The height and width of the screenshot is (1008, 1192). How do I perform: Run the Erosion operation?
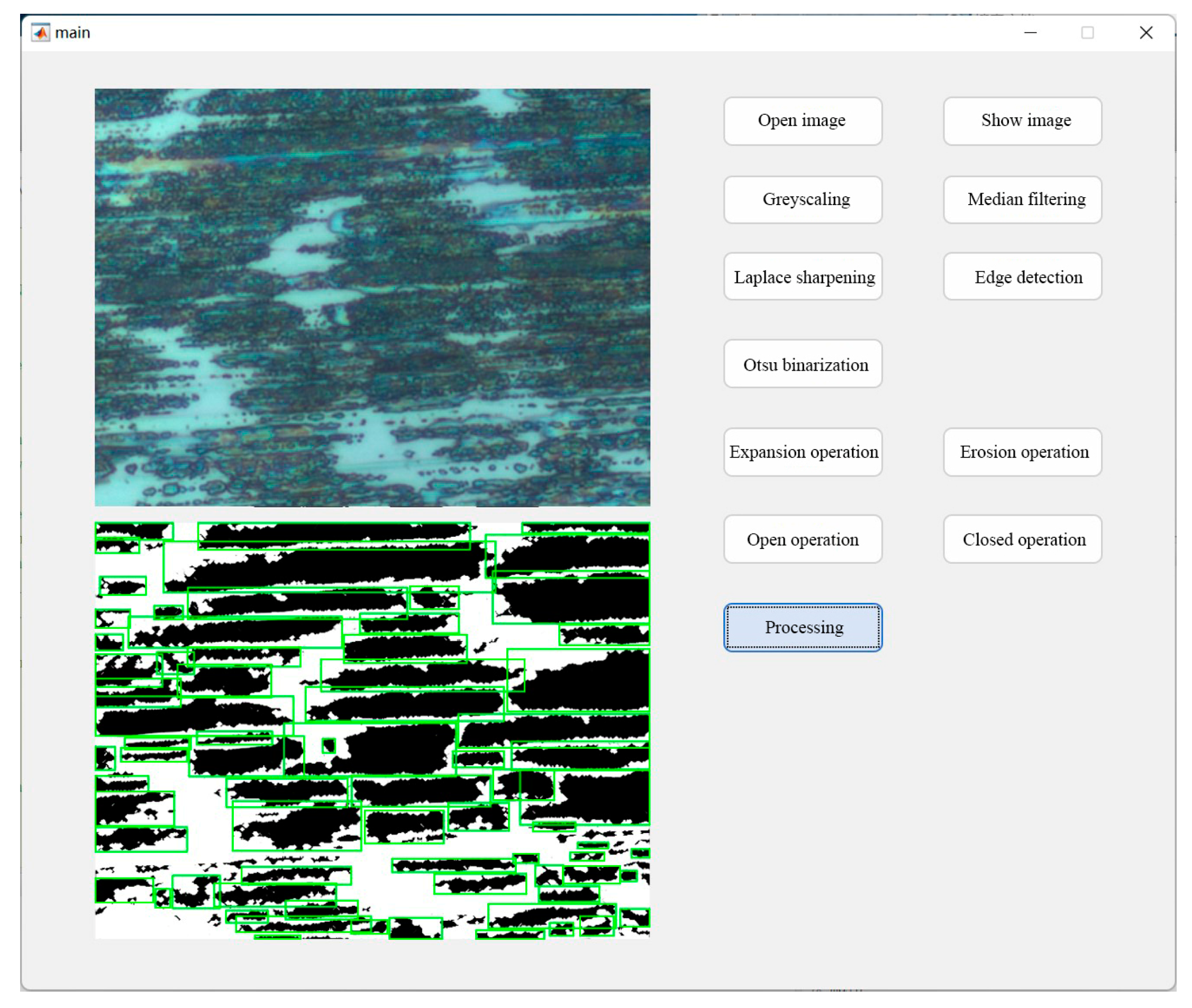1022,452
